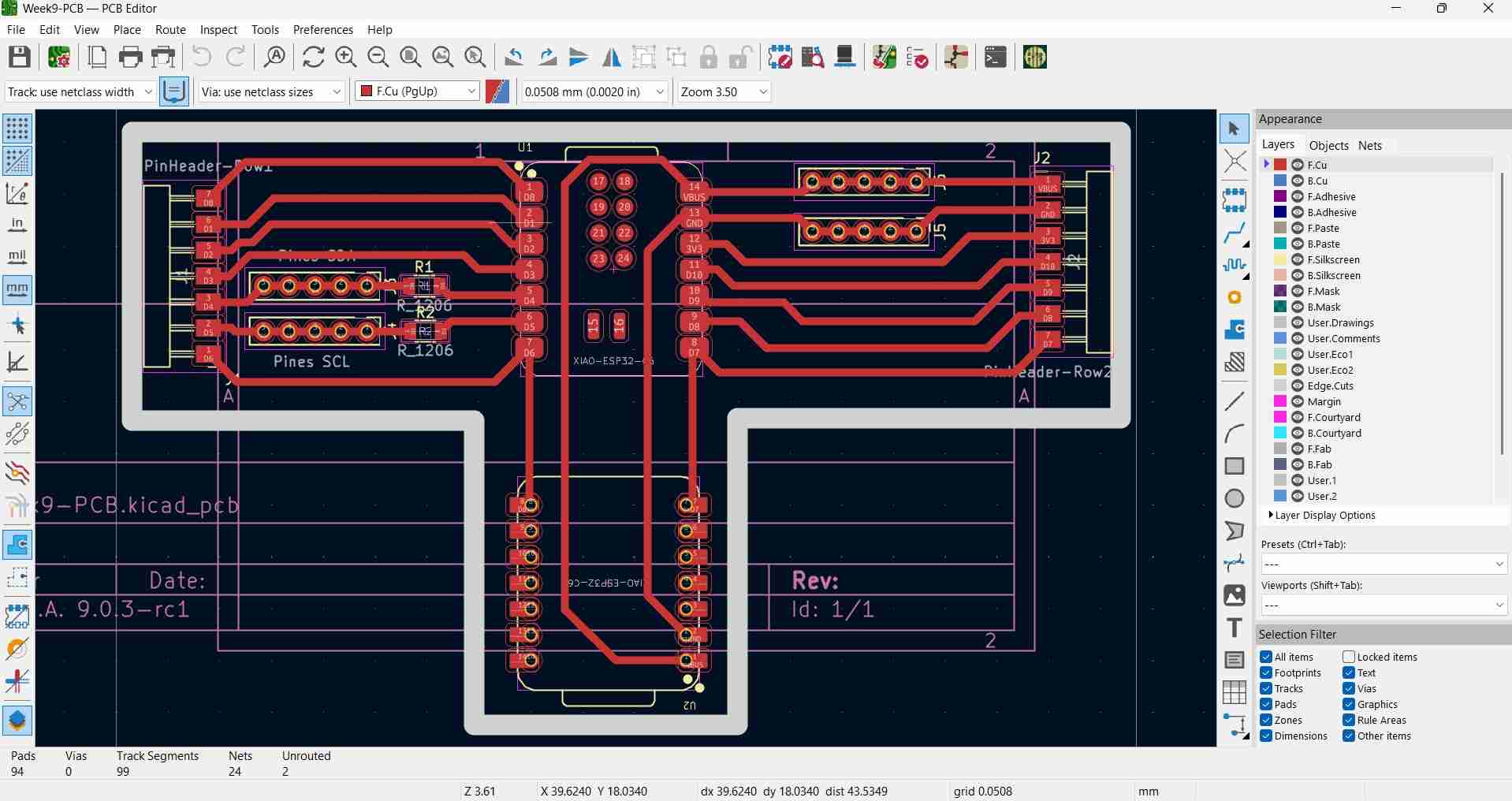Select the Add Image tool

point(1235,594)
